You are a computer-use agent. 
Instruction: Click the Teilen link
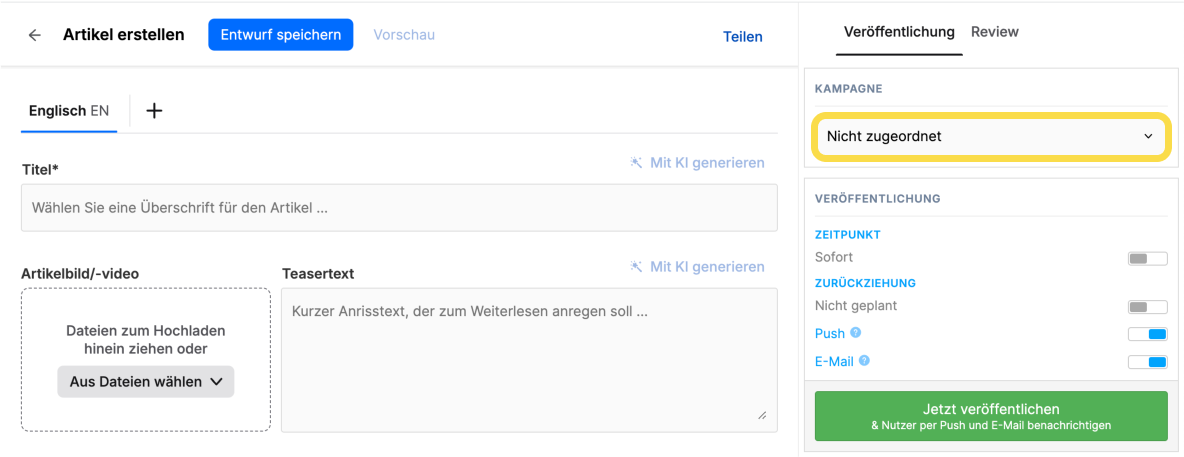pos(742,36)
